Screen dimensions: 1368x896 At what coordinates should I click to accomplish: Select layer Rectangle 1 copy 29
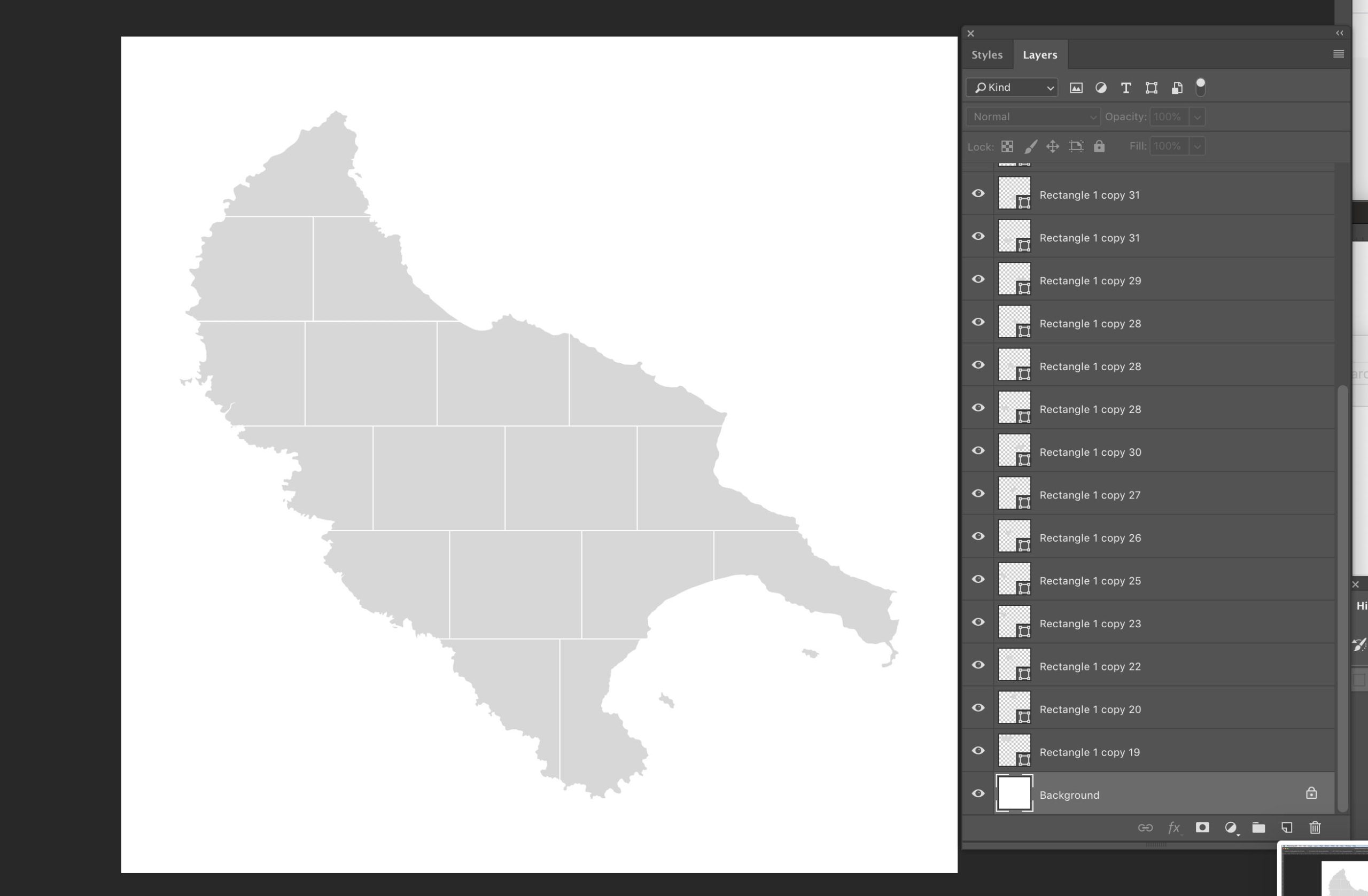[x=1090, y=281]
